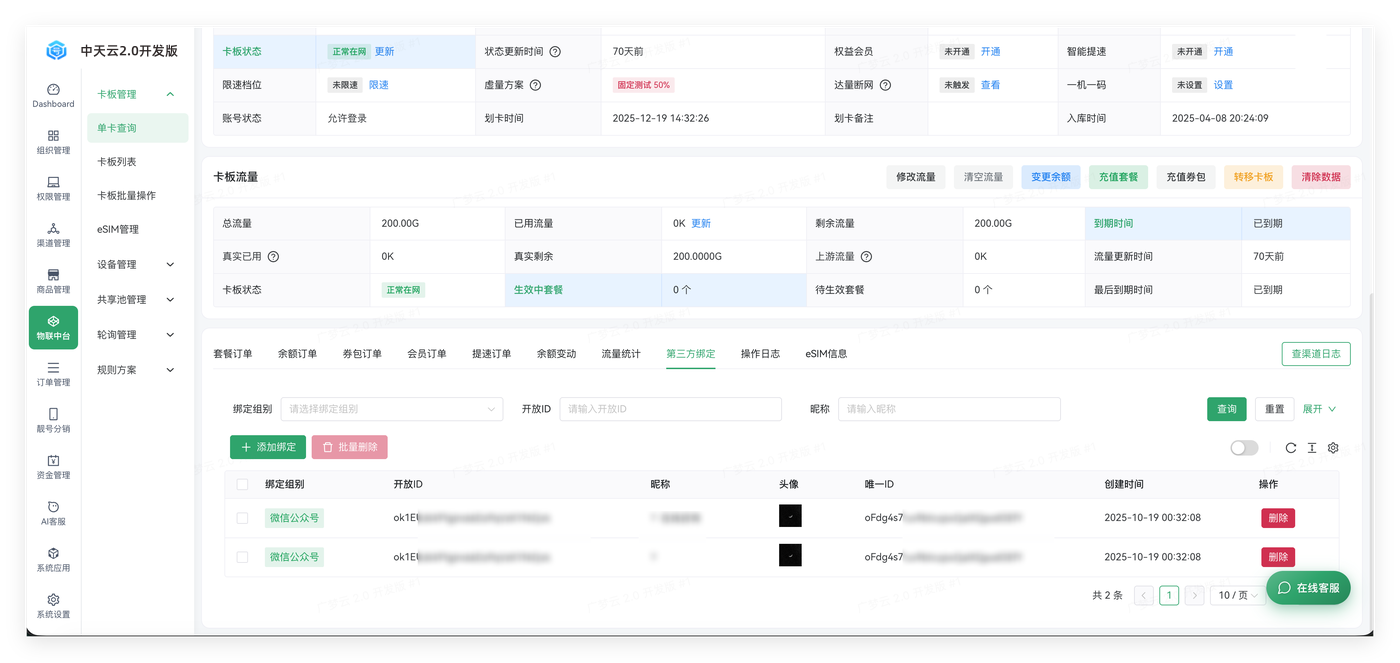Viewport: 1400px width, 663px height.
Task: Switch to the 券包订单 tab
Action: tap(362, 354)
